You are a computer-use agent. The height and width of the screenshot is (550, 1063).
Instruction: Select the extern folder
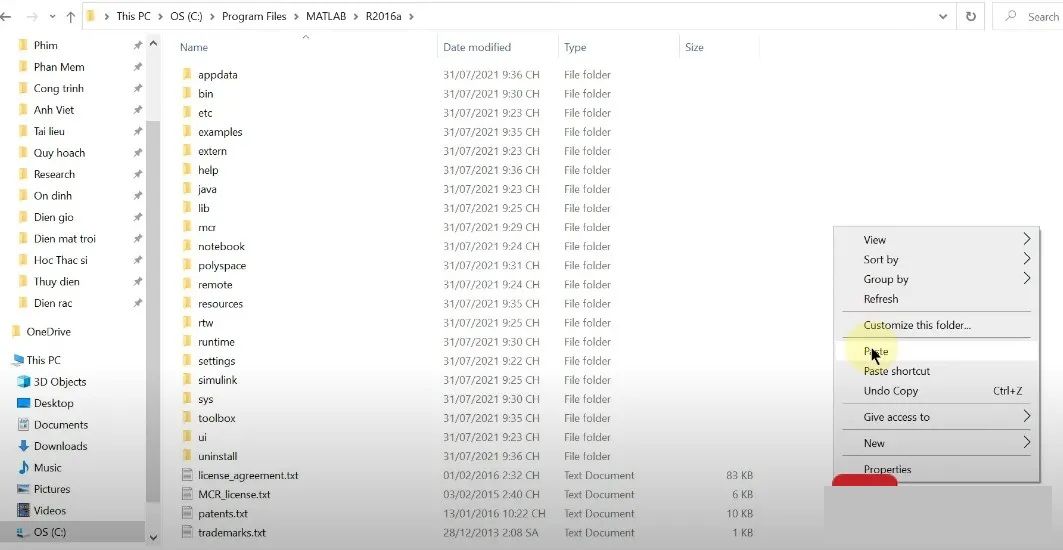212,151
